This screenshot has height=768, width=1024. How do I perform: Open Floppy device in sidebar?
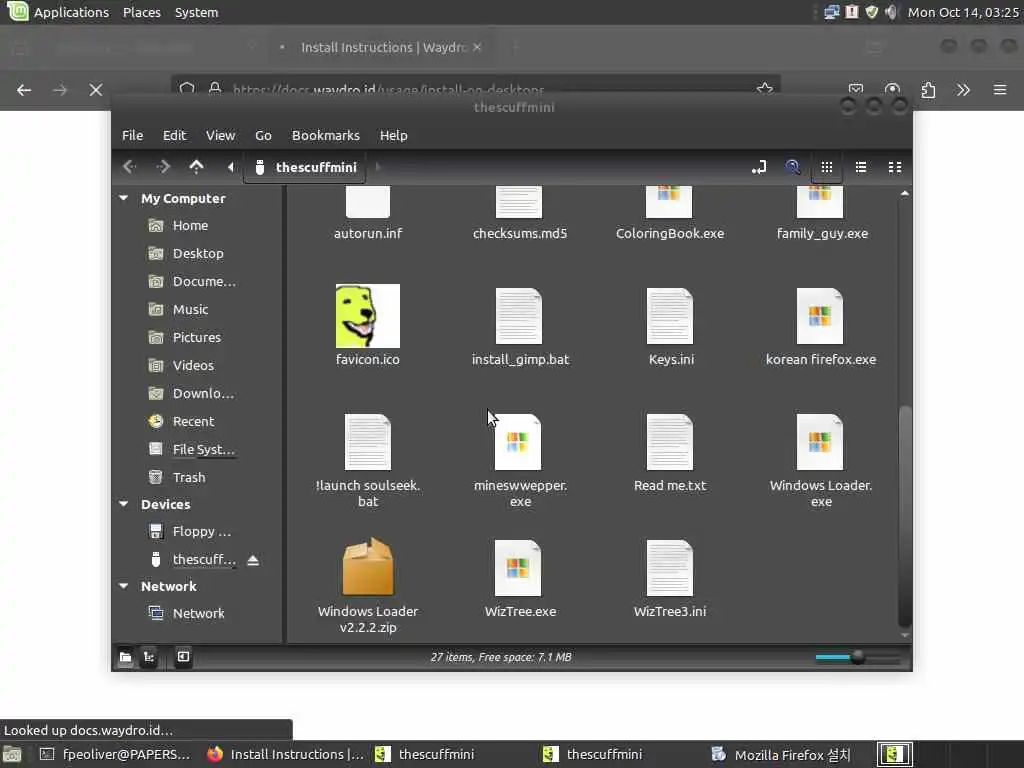[201, 532]
